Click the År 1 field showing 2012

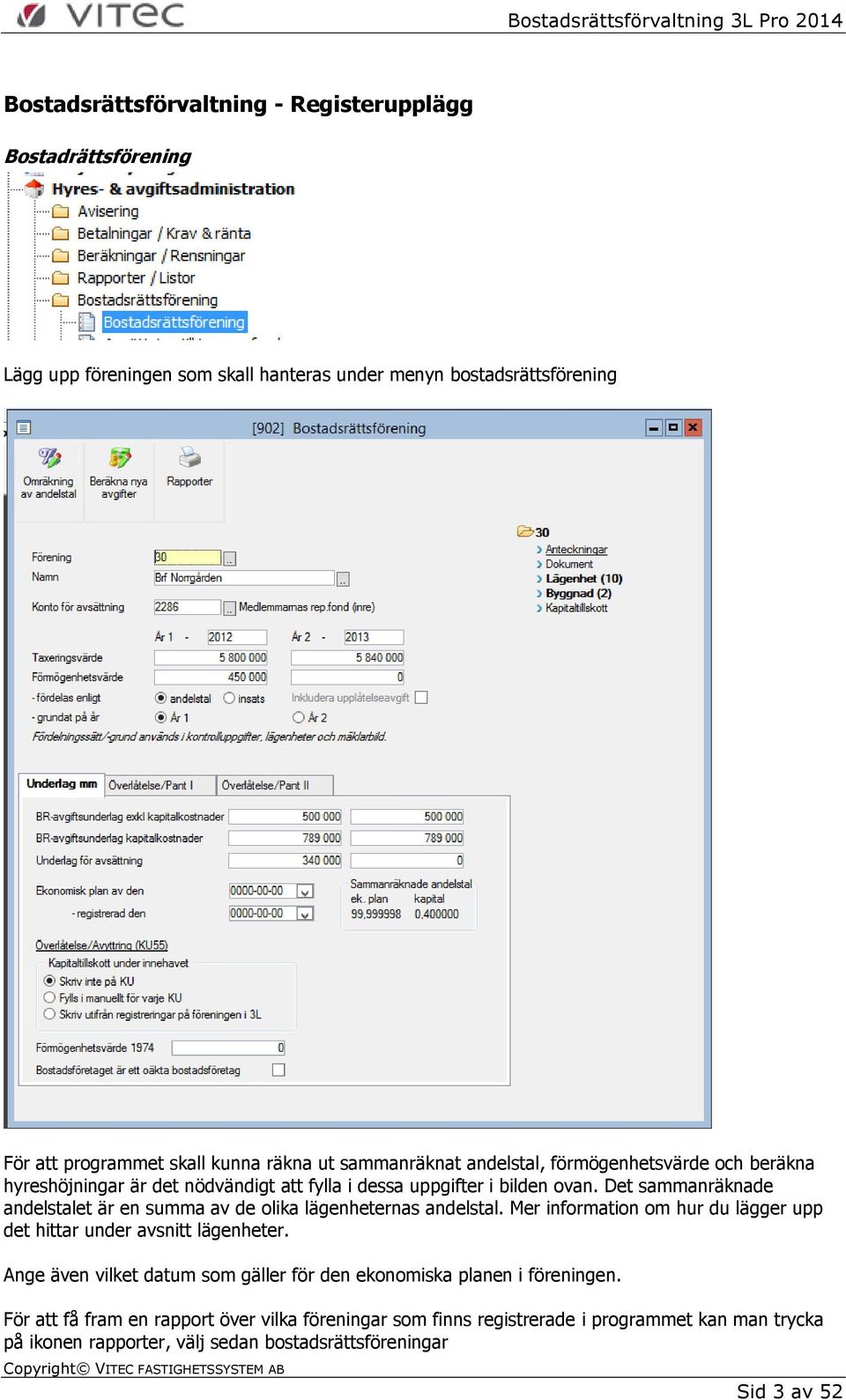coord(237,637)
